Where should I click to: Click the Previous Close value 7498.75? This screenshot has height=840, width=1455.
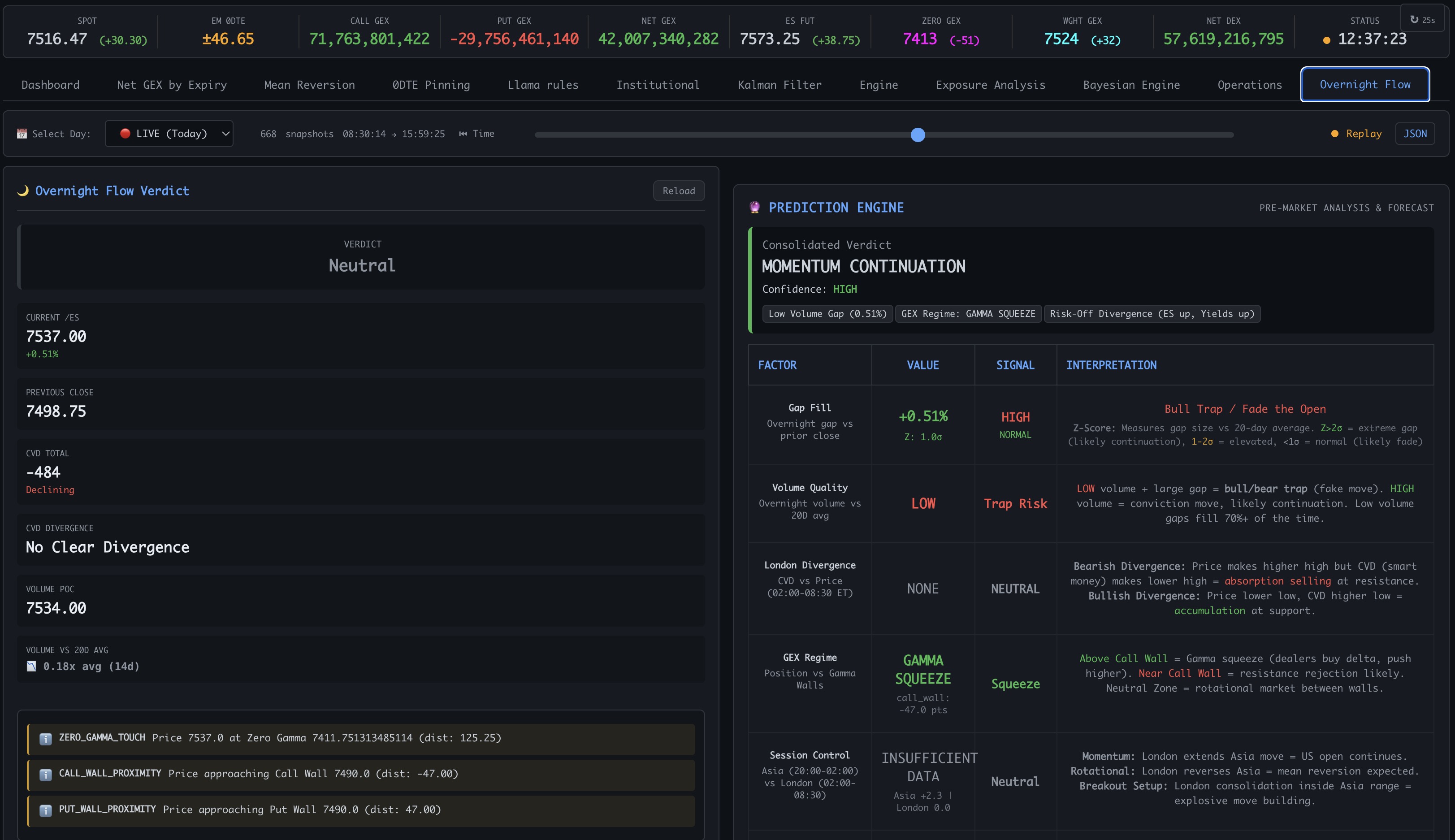coord(56,411)
